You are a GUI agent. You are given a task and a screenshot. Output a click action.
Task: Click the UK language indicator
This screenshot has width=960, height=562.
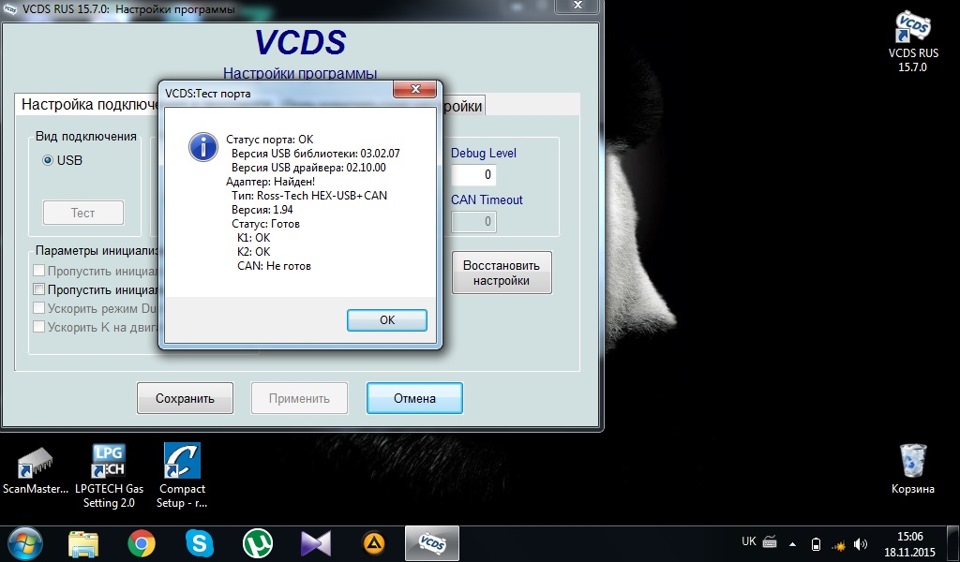[749, 541]
